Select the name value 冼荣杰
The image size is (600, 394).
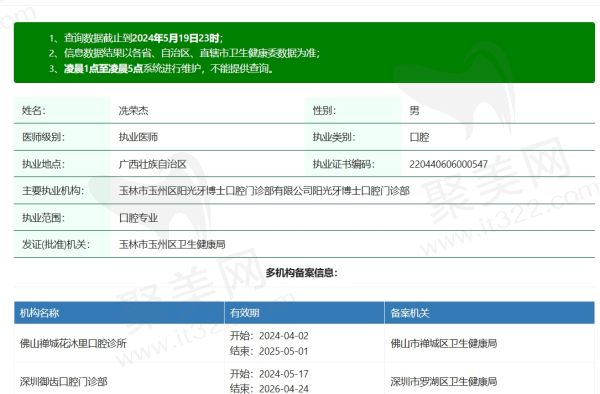[x=134, y=111]
